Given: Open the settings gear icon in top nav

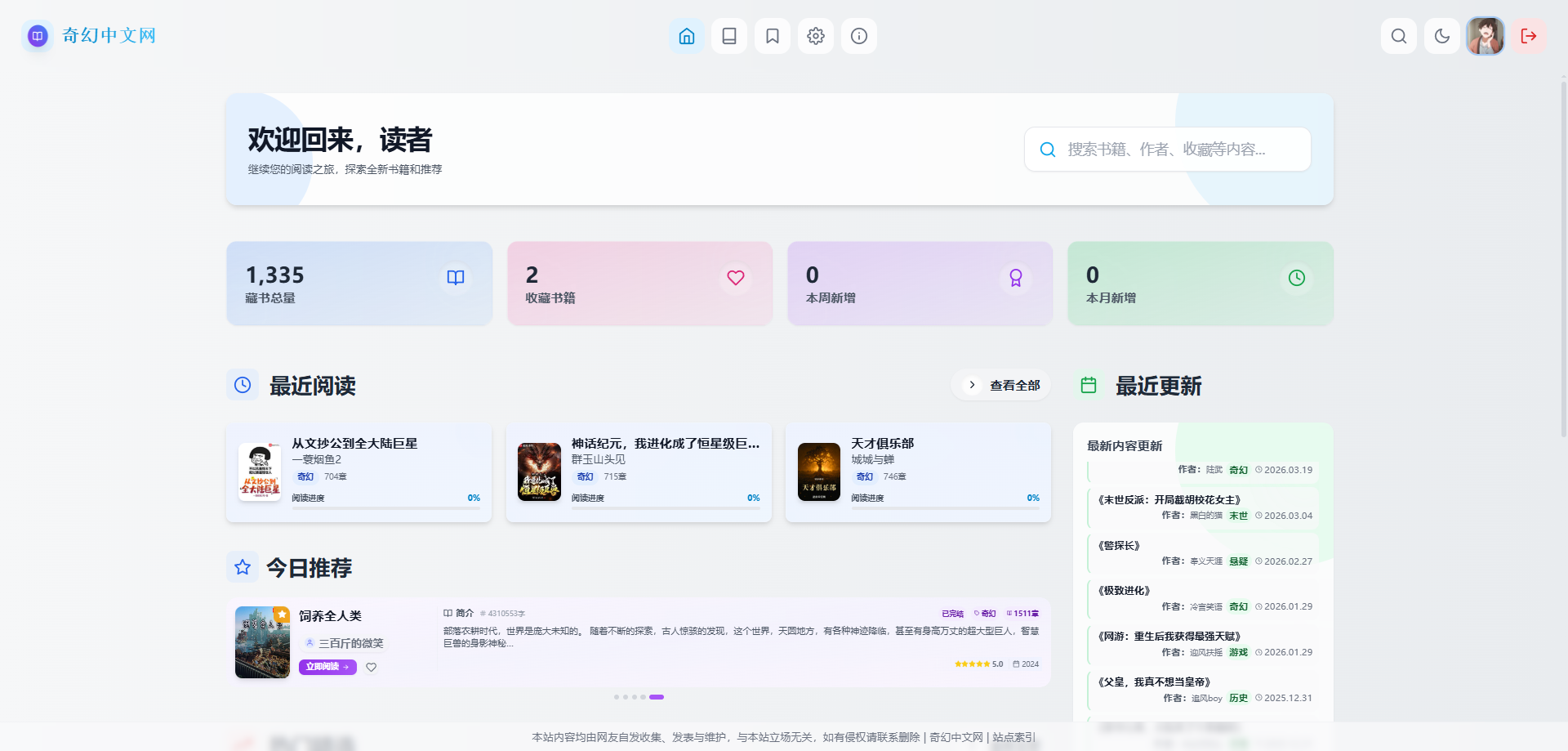Looking at the screenshot, I should pyautogui.click(x=816, y=36).
